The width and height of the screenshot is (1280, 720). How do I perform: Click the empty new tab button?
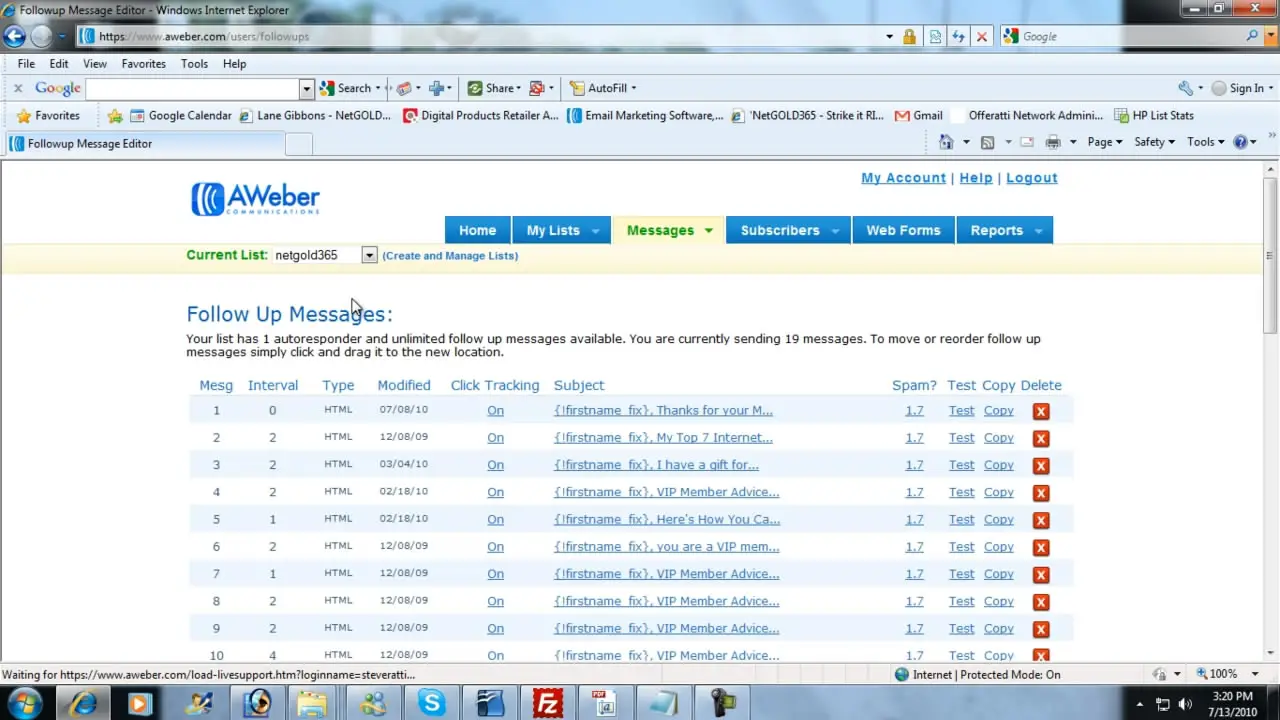(x=299, y=144)
